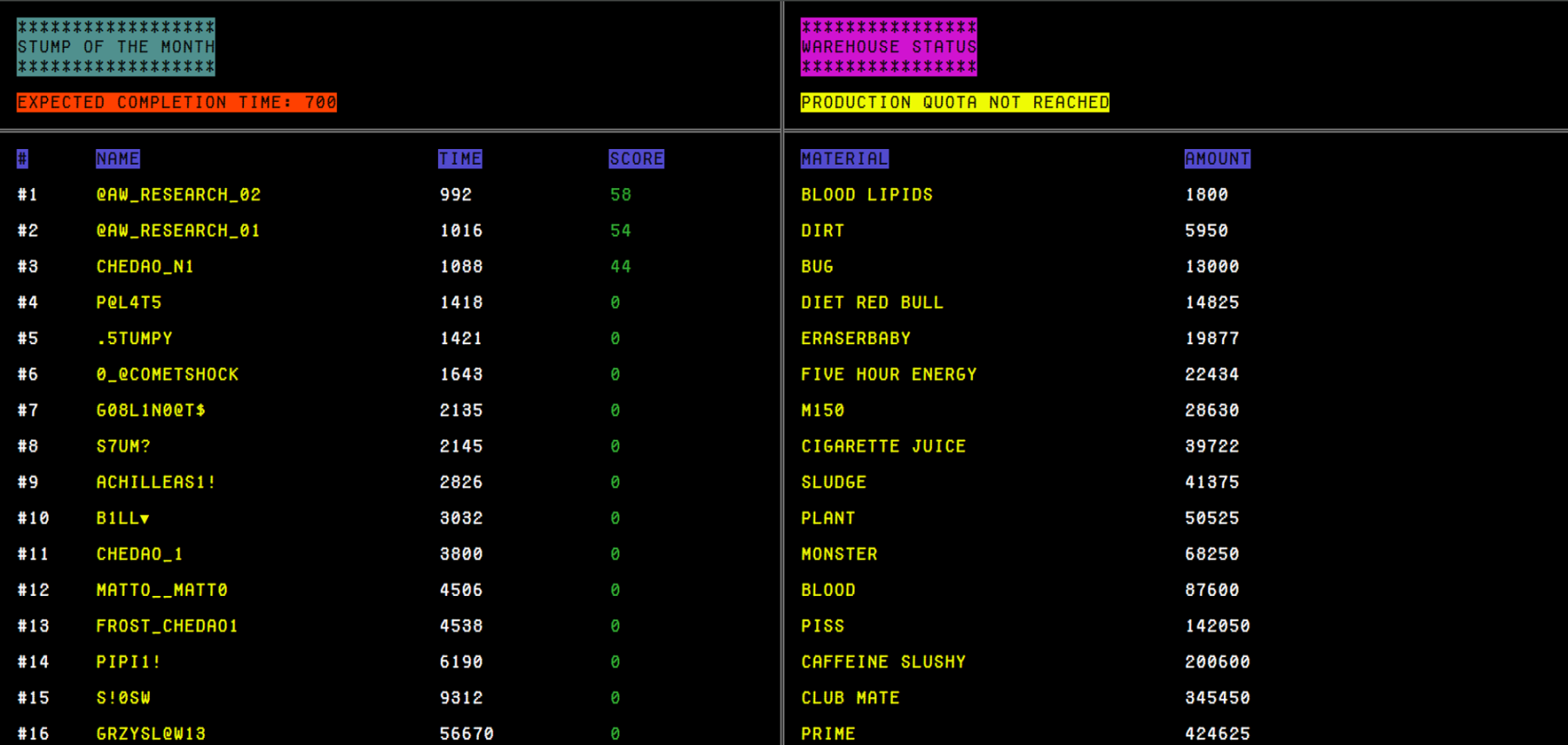Select the CAFFEINE SLUSHY material
Viewport: 1568px width, 745px height.
pos(883,662)
